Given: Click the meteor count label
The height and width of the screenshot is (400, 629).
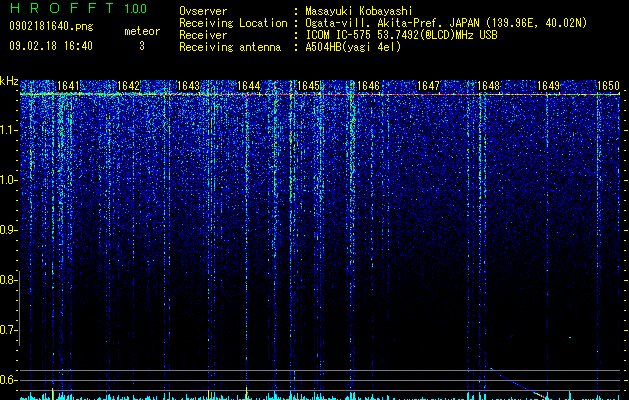Looking at the screenshot, I should click(142, 31).
